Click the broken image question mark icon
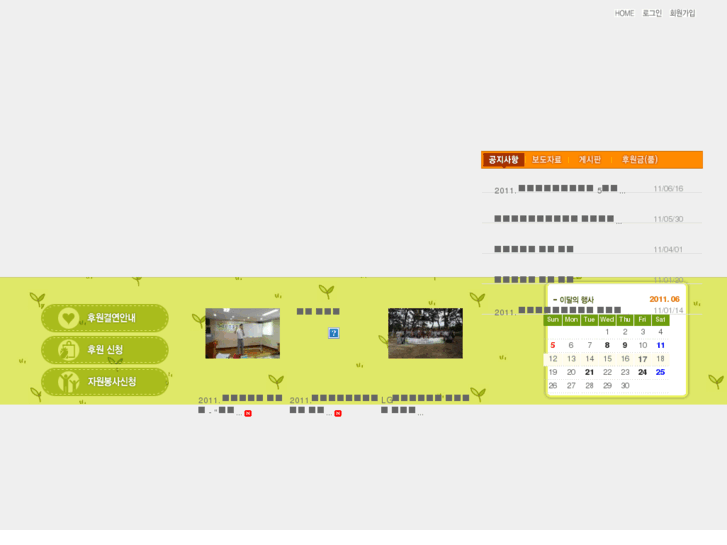This screenshot has width=727, height=545. (x=333, y=333)
